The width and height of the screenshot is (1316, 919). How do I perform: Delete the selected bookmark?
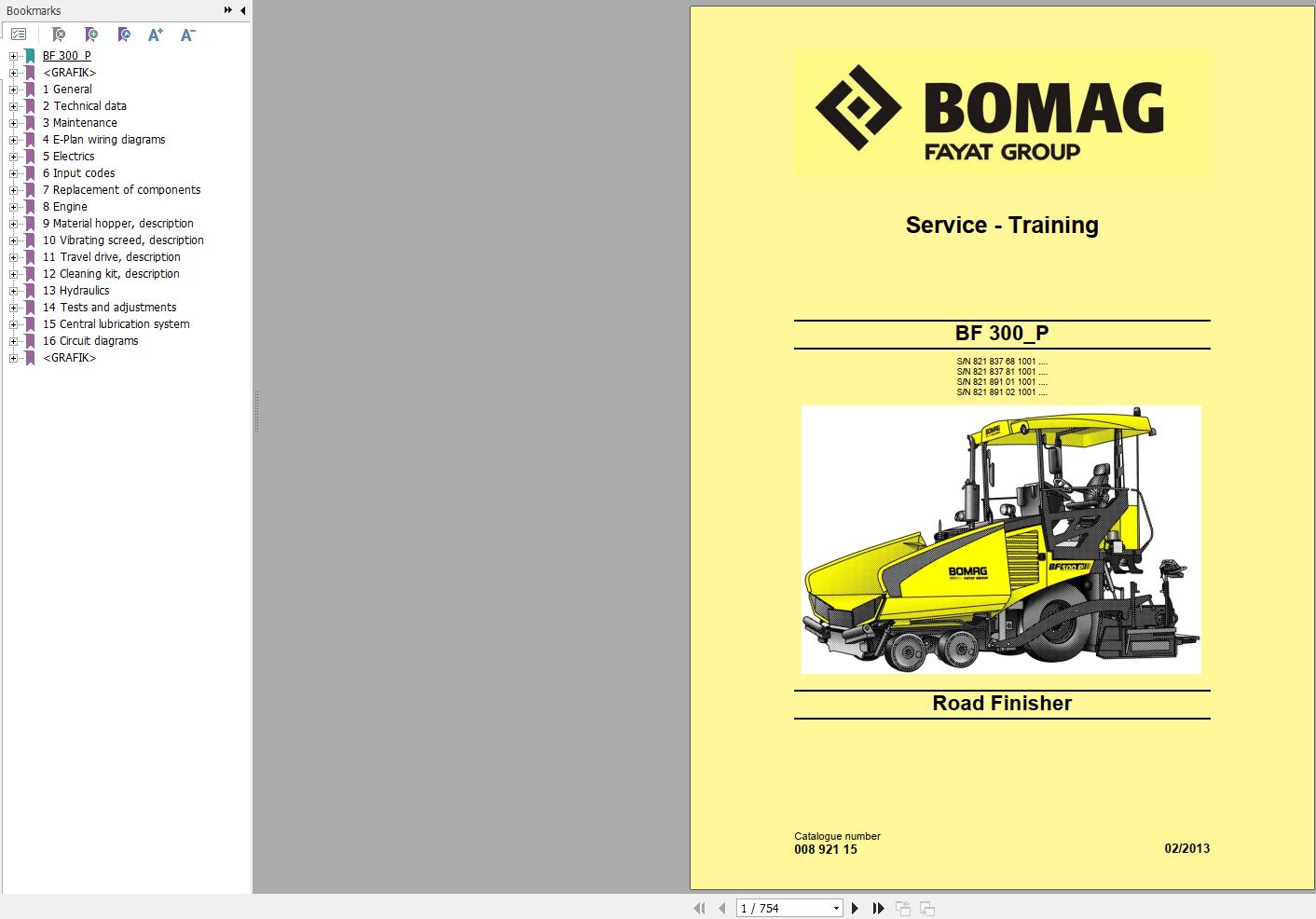click(58, 34)
